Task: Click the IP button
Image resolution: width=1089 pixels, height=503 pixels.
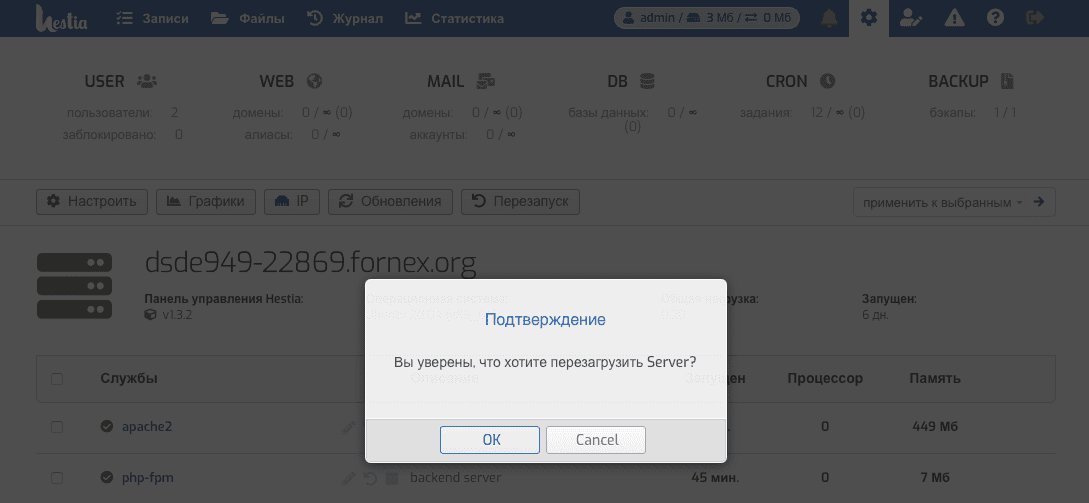Action: pyautogui.click(x=292, y=201)
